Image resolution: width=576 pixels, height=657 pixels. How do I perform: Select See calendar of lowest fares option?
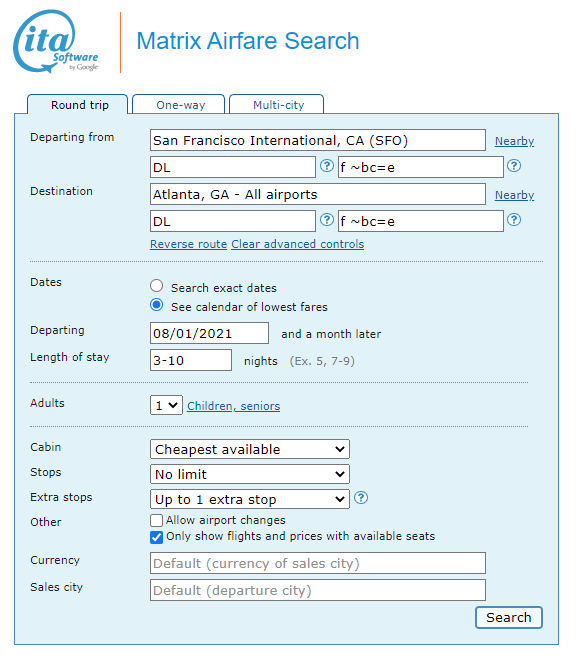click(157, 305)
